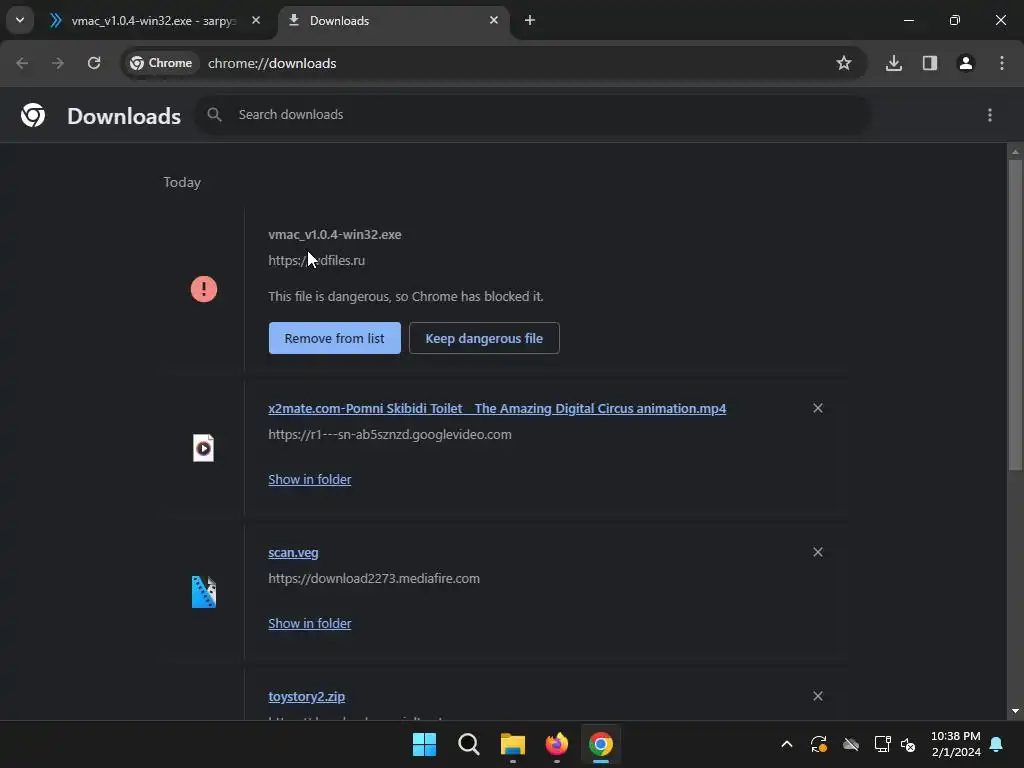Viewport: 1024px width, 768px height.
Task: Click the https://r1---sn-ab5sznzd.googlevideo.com URL text
Action: (x=390, y=435)
